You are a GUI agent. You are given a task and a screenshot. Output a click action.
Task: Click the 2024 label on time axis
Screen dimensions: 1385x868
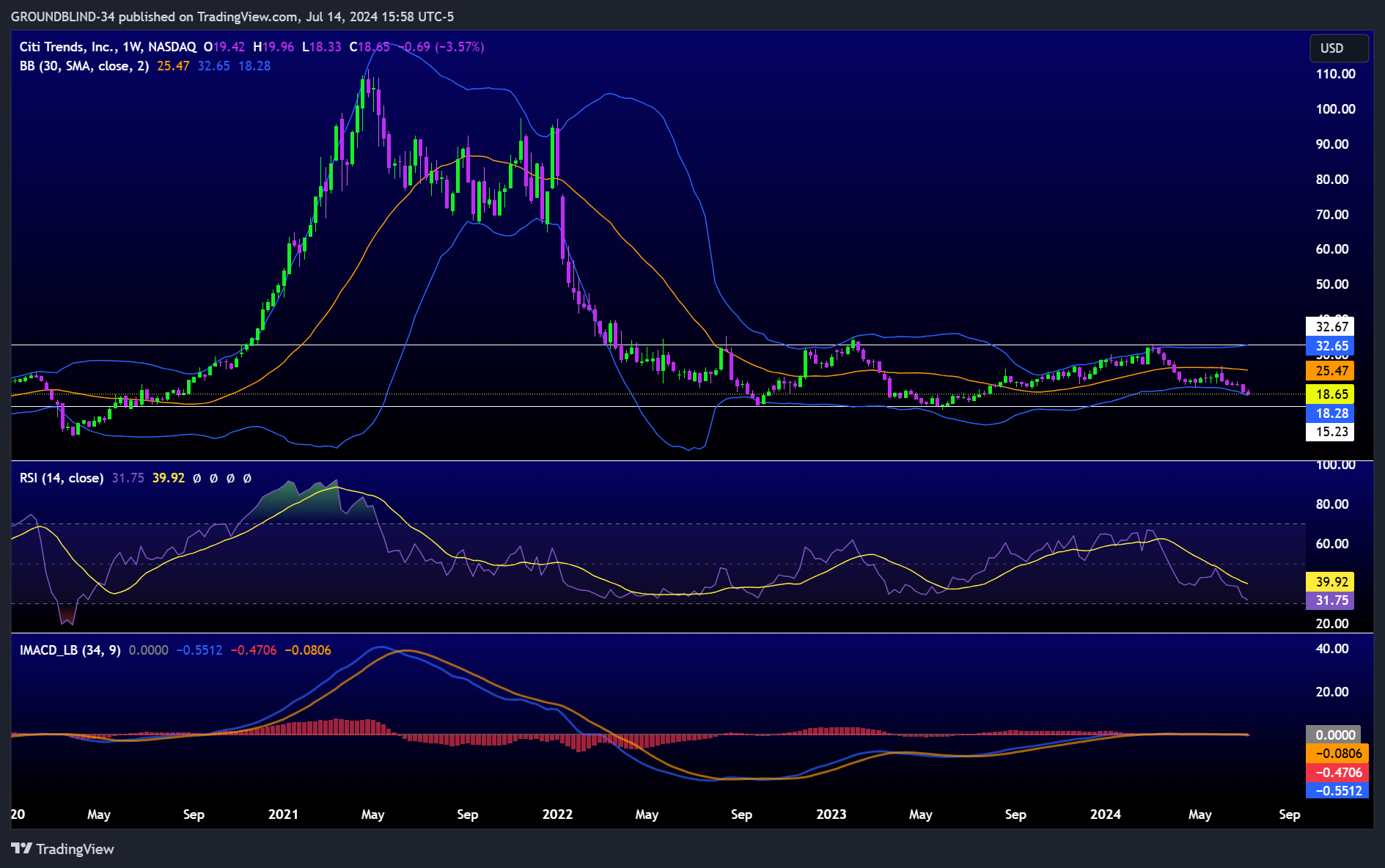point(1106,814)
